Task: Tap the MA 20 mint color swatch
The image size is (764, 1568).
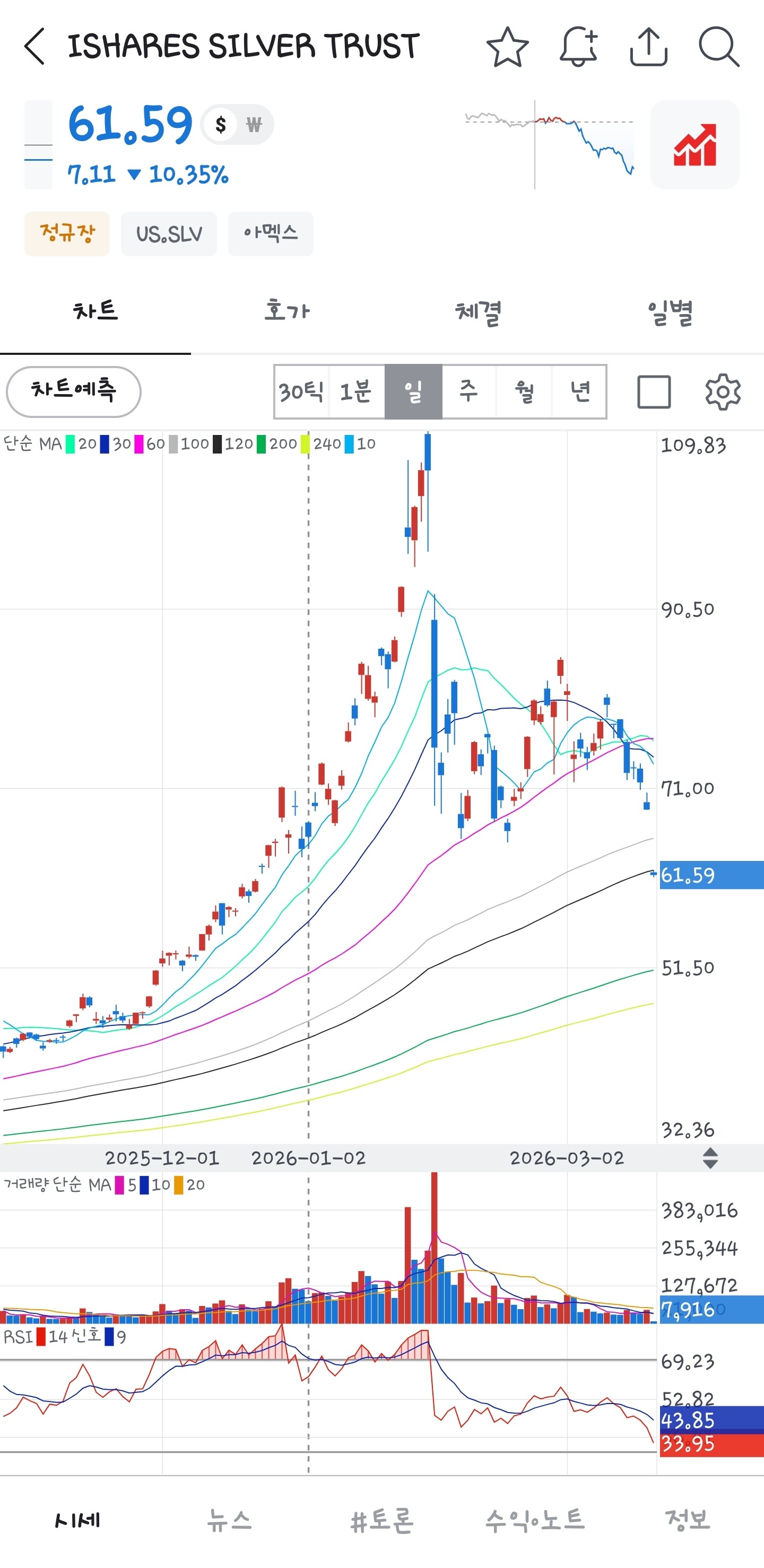Action: click(x=70, y=445)
